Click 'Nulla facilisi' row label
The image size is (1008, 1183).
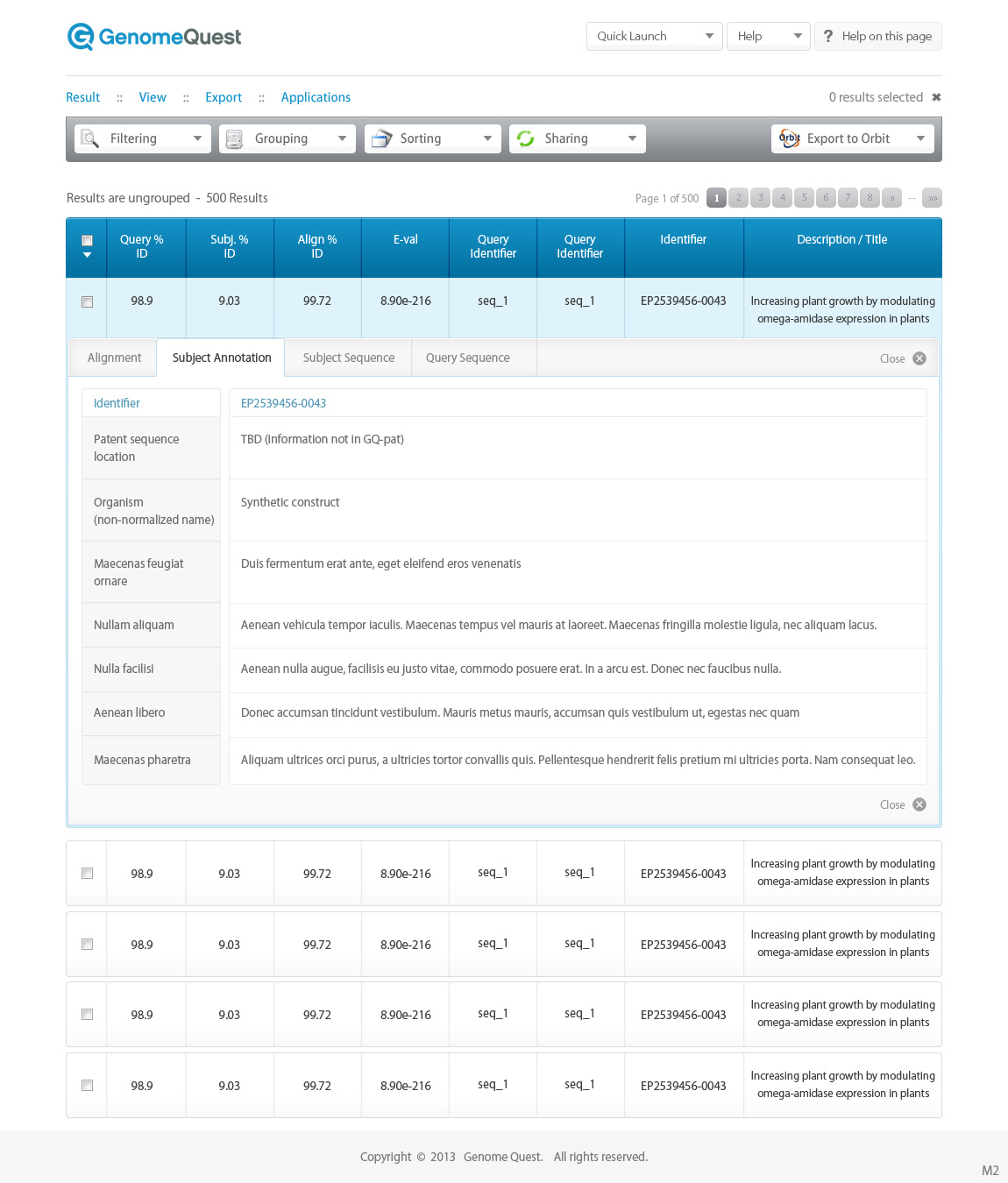point(124,669)
